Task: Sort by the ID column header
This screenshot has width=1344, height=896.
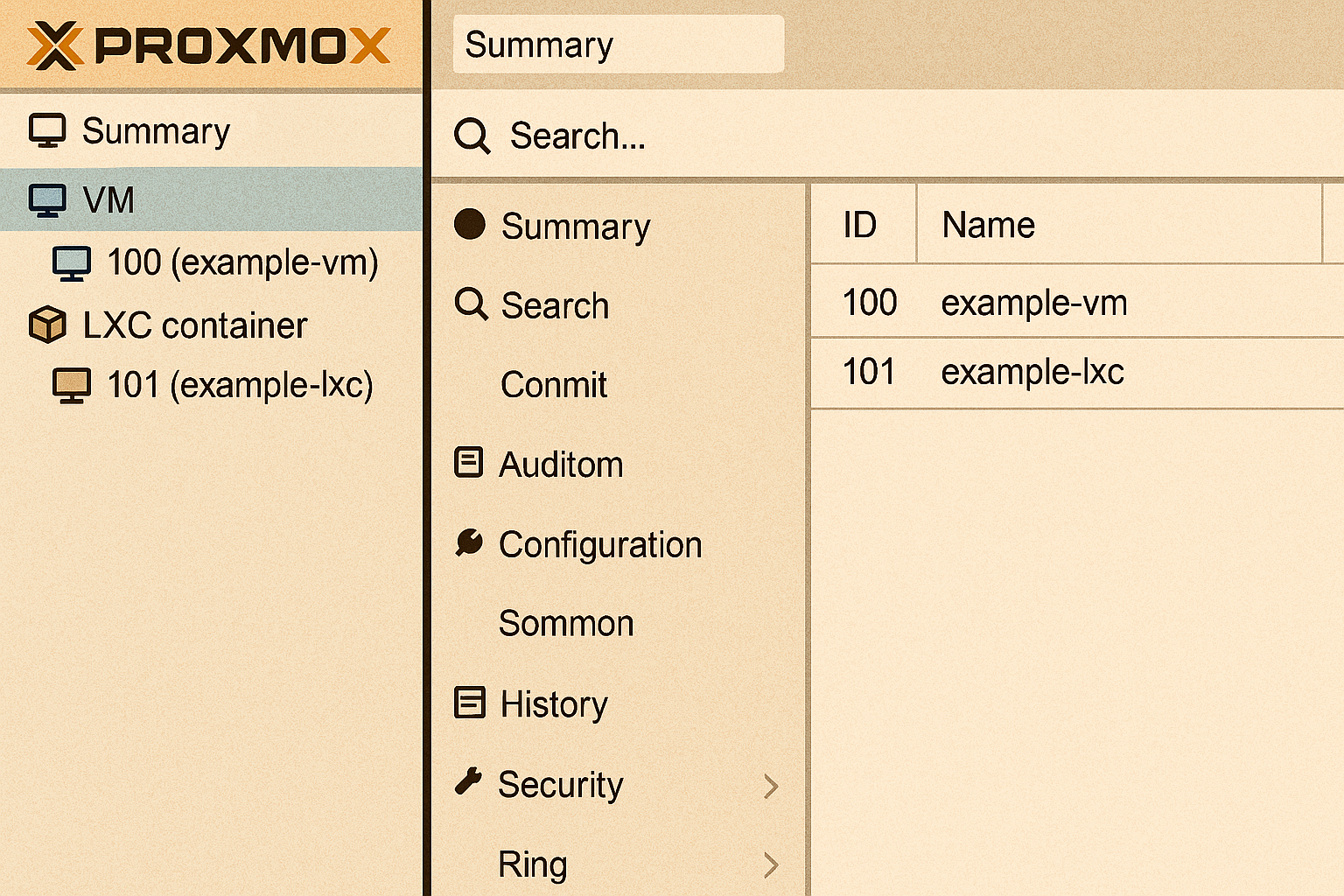Action: (863, 224)
